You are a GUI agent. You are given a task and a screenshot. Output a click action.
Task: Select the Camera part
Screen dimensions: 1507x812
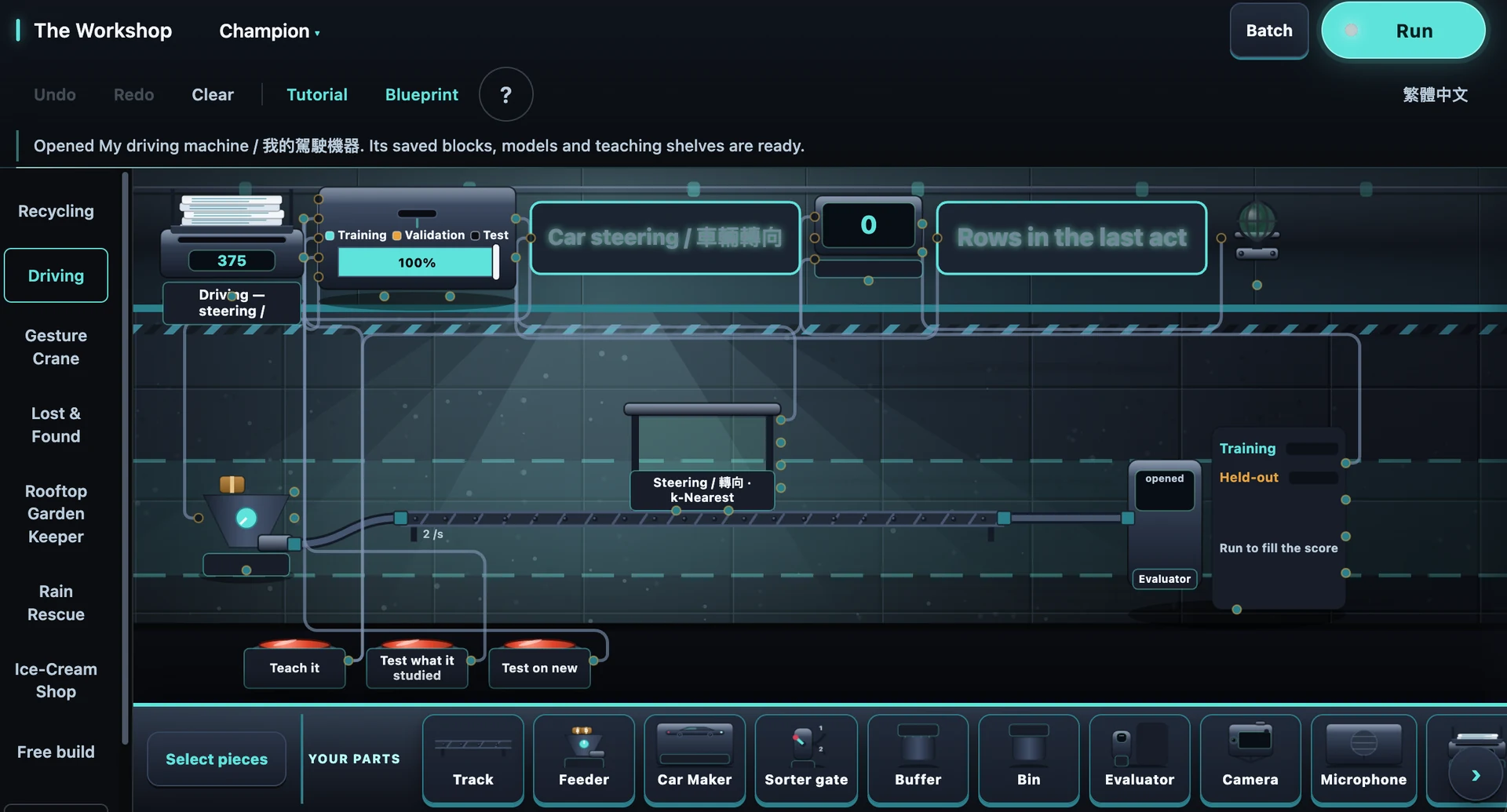click(1250, 759)
